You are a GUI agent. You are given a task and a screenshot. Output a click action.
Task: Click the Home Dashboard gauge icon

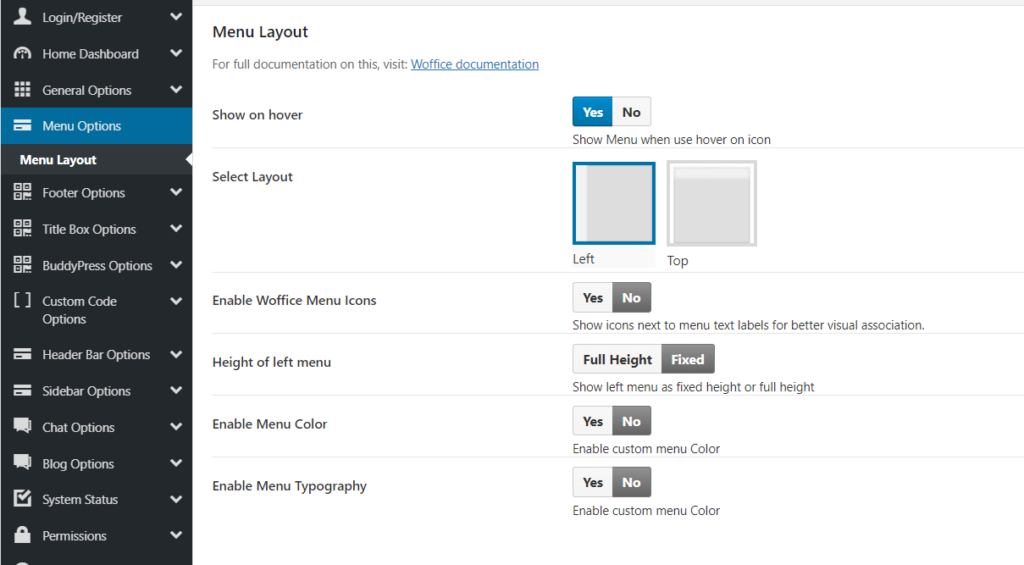[22, 54]
